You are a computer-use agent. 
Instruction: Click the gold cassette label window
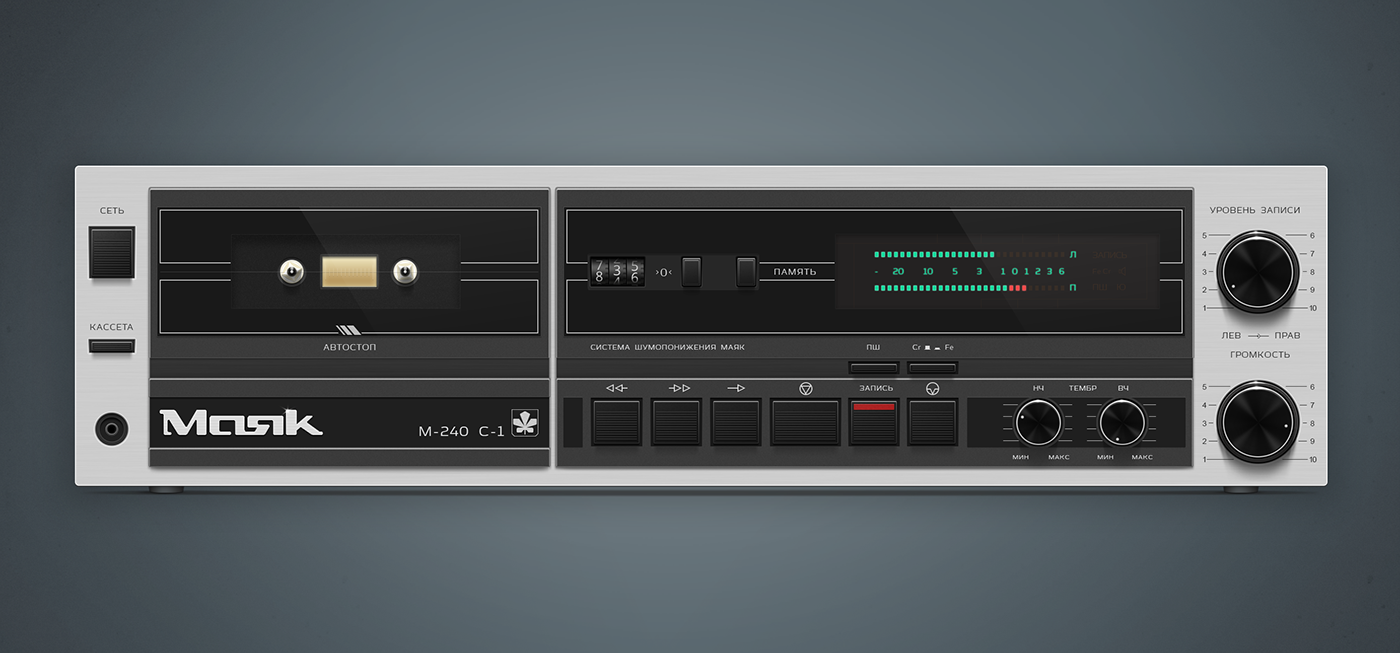(x=349, y=271)
